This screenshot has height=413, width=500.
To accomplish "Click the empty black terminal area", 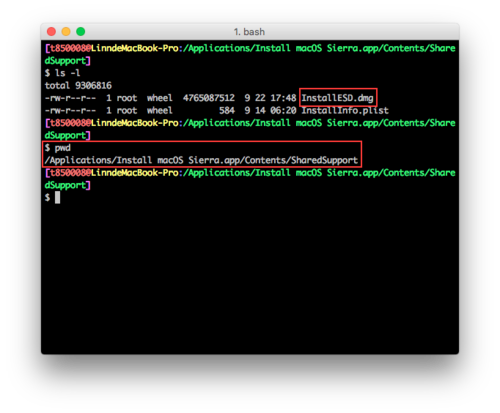I will click(x=250, y=277).
